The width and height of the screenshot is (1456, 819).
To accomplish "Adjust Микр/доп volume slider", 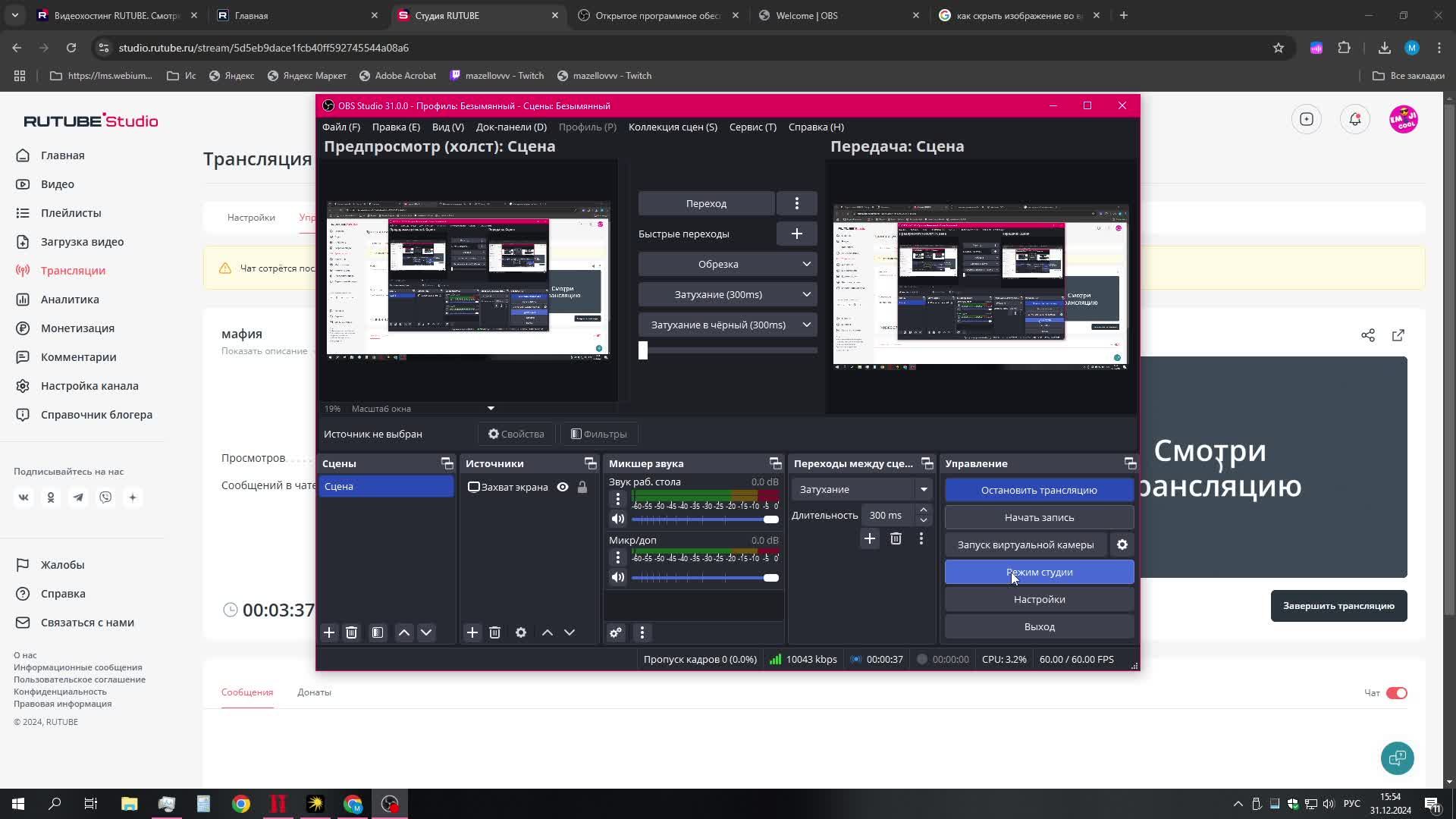I will (x=705, y=578).
